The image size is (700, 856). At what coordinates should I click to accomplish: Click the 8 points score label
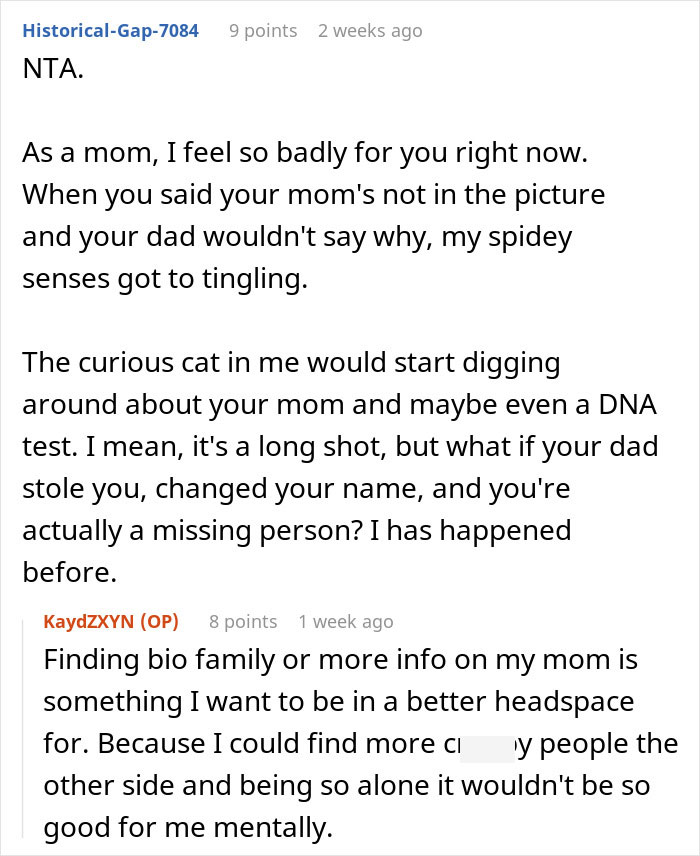[243, 622]
